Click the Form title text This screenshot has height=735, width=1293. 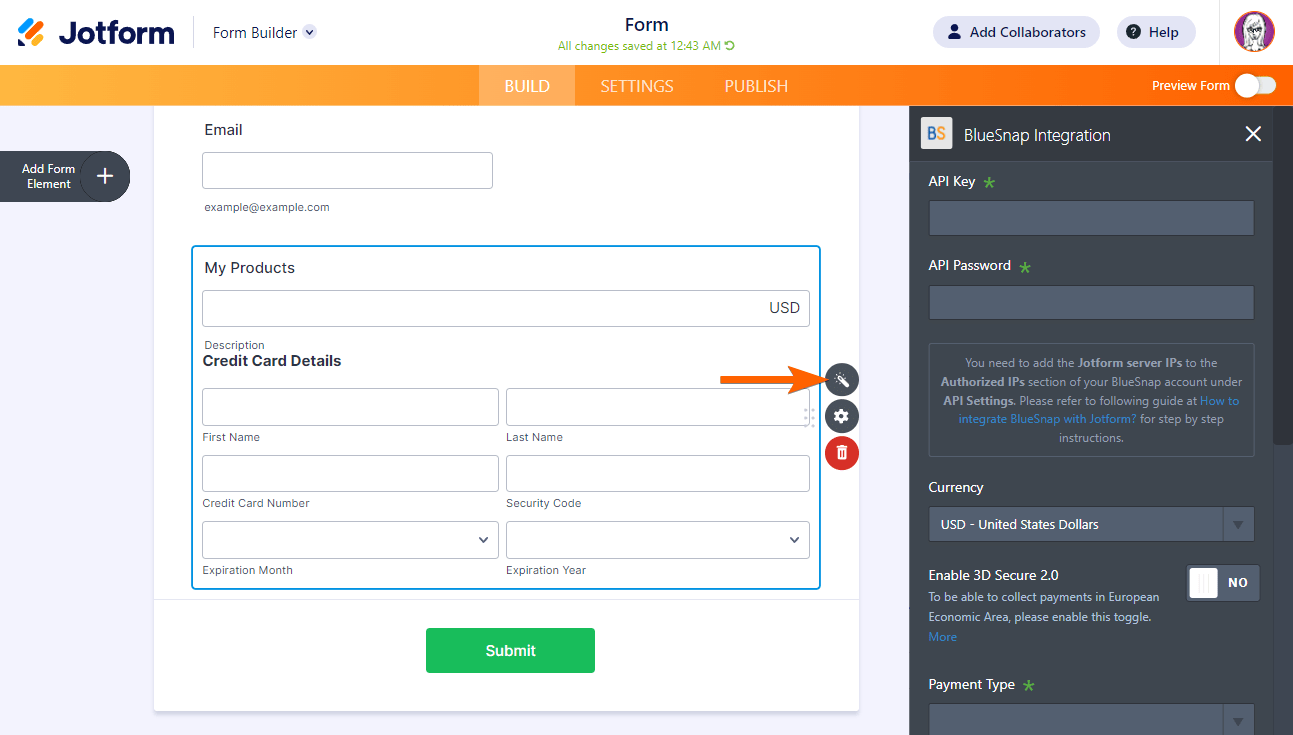pyautogui.click(x=647, y=25)
